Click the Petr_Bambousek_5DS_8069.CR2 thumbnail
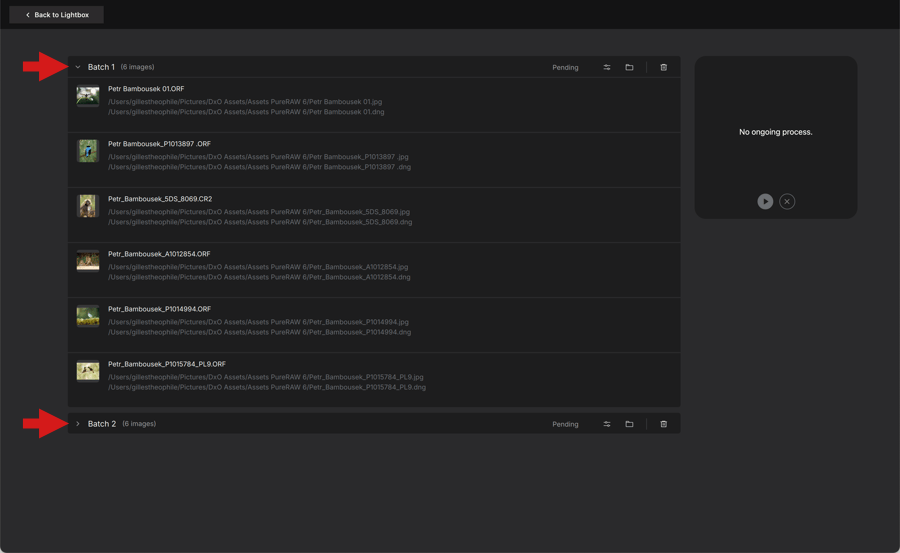Screen dimensions: 900x553 pyautogui.click(x=88, y=206)
